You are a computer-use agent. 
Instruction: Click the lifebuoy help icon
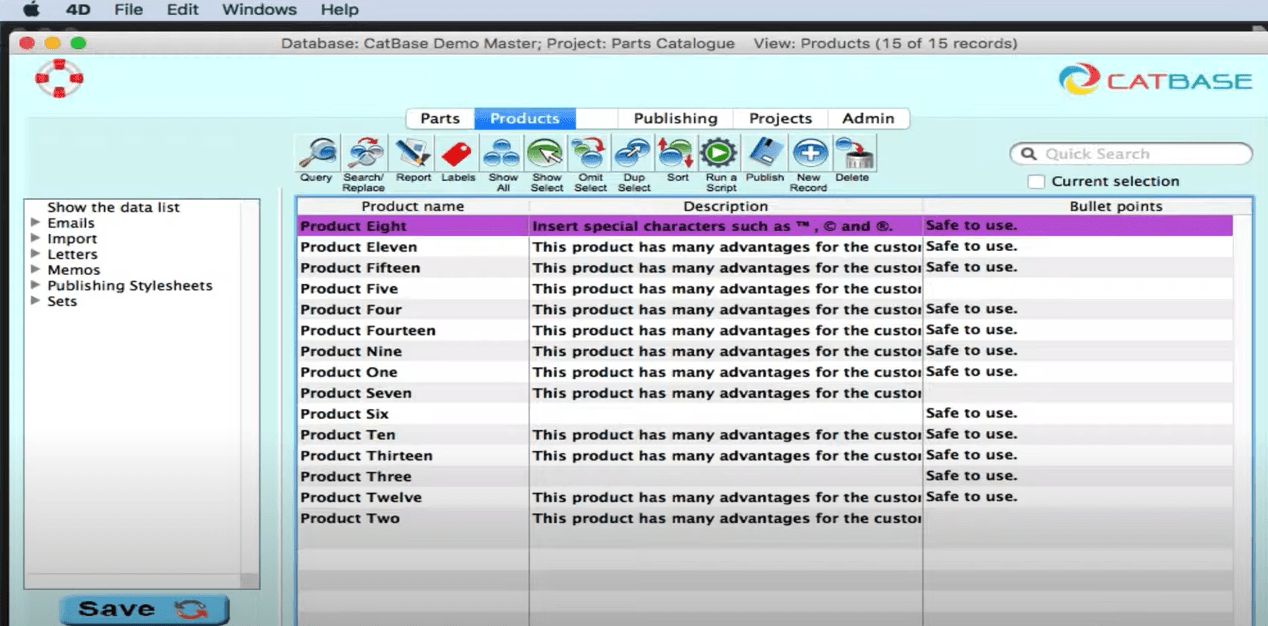coord(58,79)
